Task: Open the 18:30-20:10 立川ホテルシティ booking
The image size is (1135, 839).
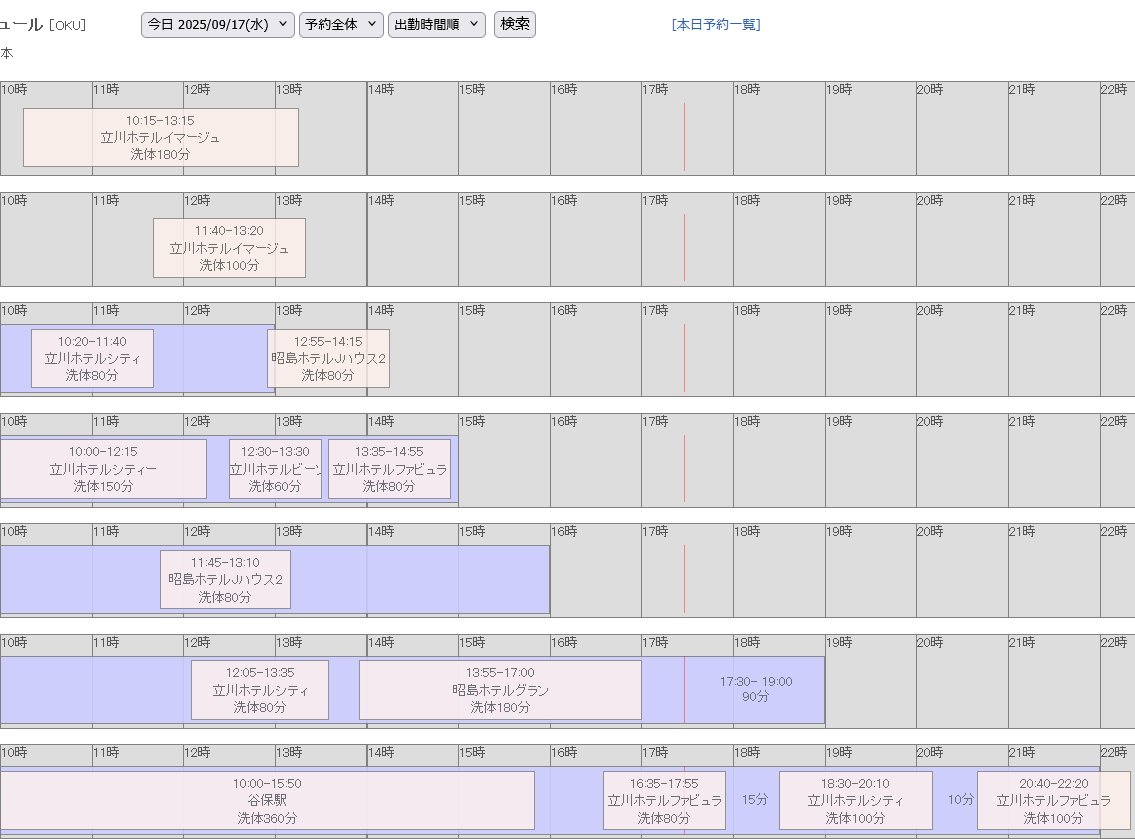Action: pyautogui.click(x=856, y=801)
